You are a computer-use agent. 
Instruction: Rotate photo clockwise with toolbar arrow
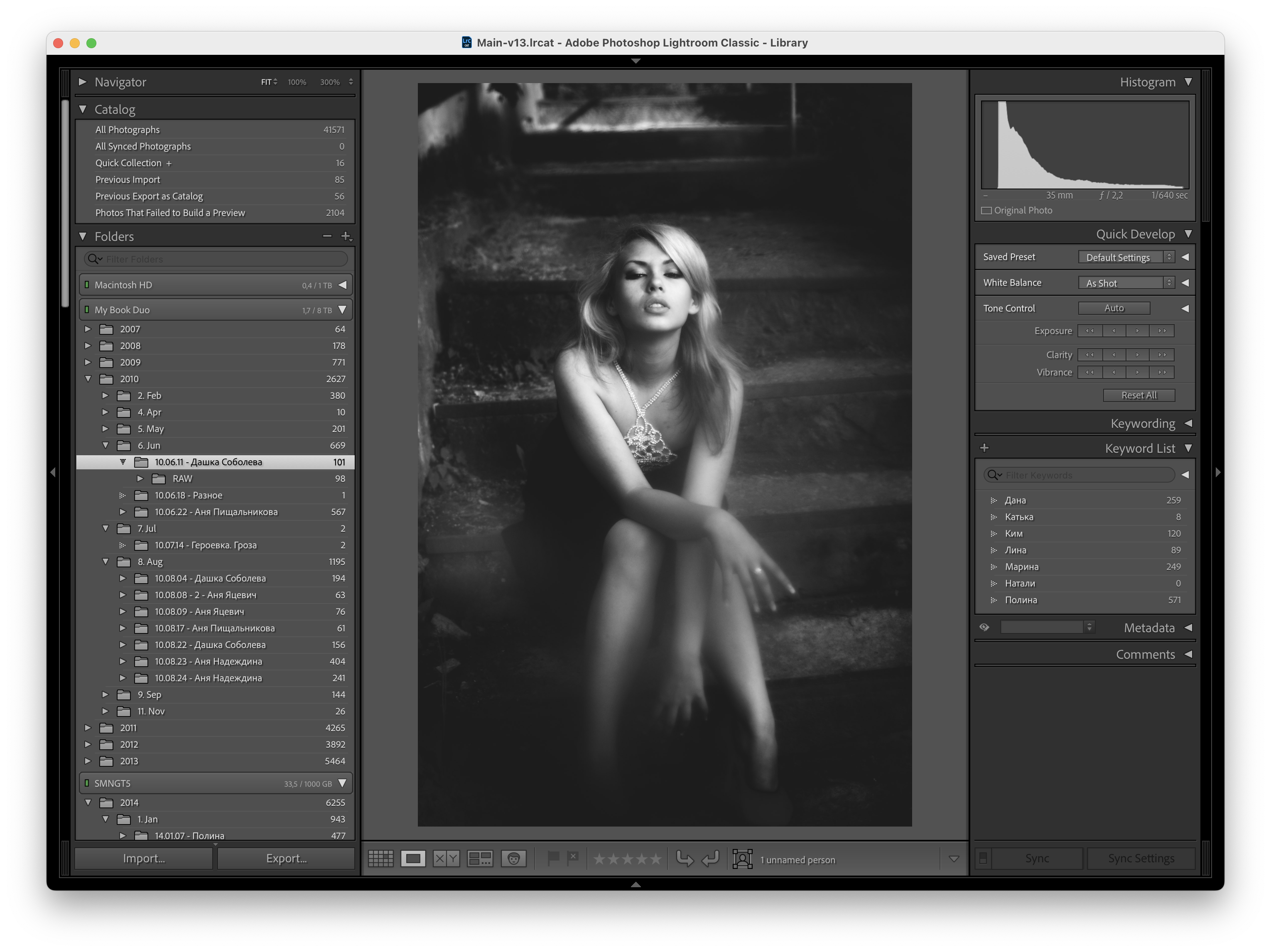pyautogui.click(x=711, y=859)
